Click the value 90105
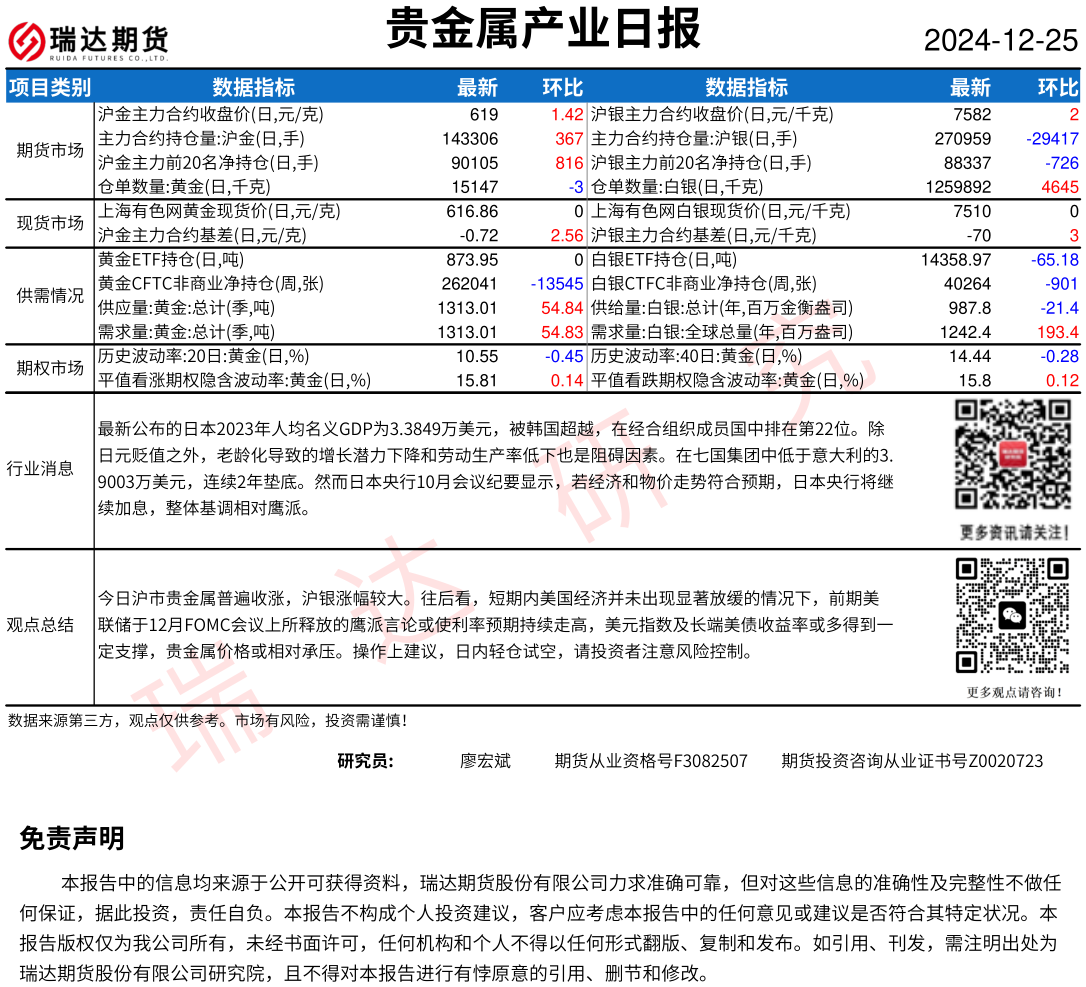The width and height of the screenshot is (1086, 987). coord(474,163)
